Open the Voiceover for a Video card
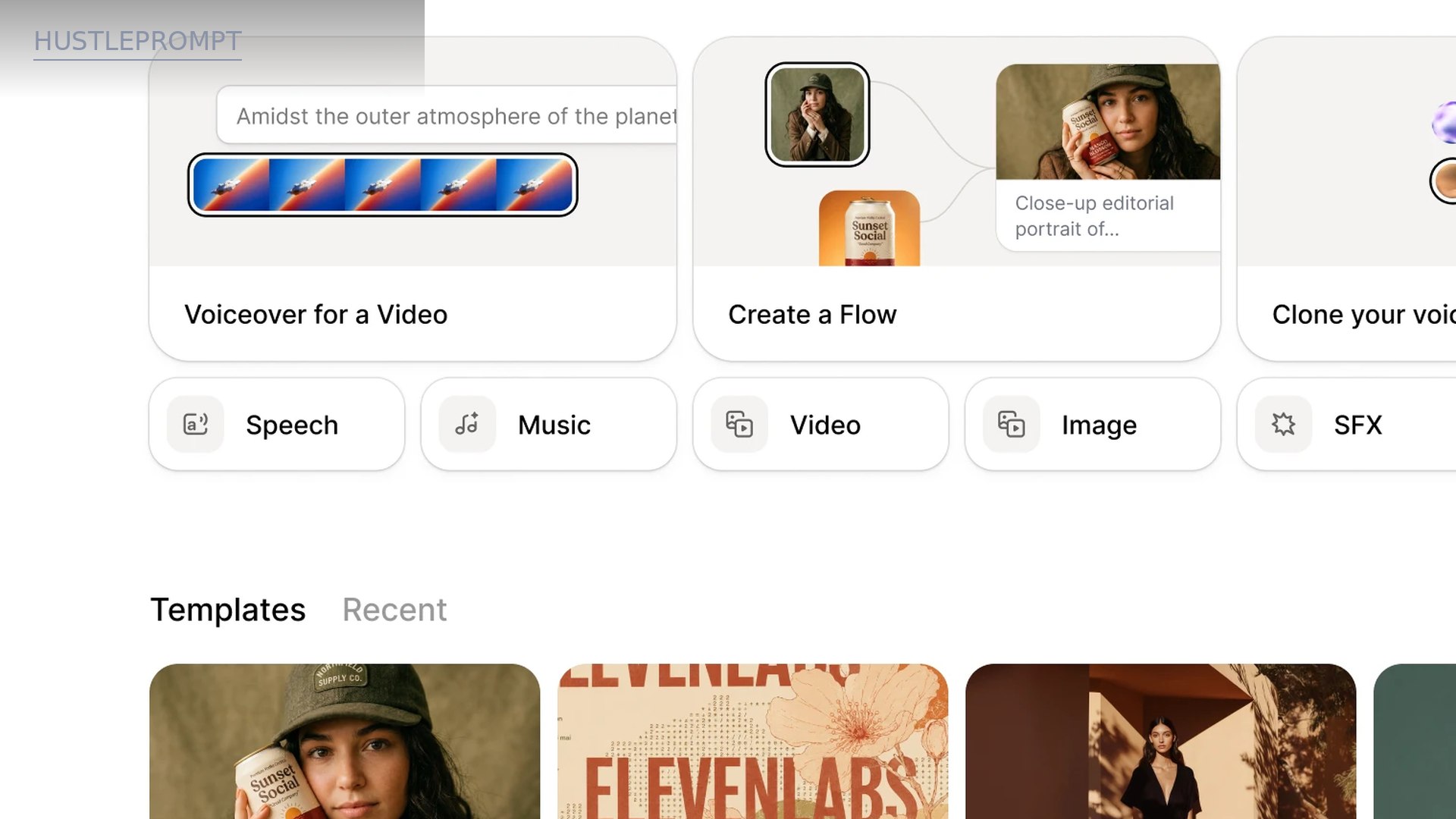This screenshot has height=819, width=1456. pos(413,199)
